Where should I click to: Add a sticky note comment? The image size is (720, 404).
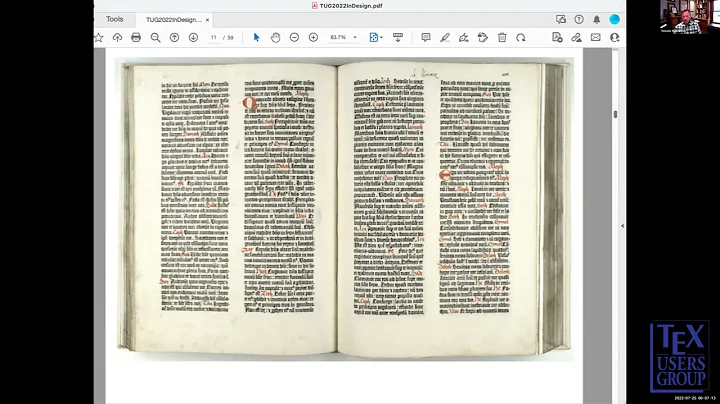(x=426, y=38)
